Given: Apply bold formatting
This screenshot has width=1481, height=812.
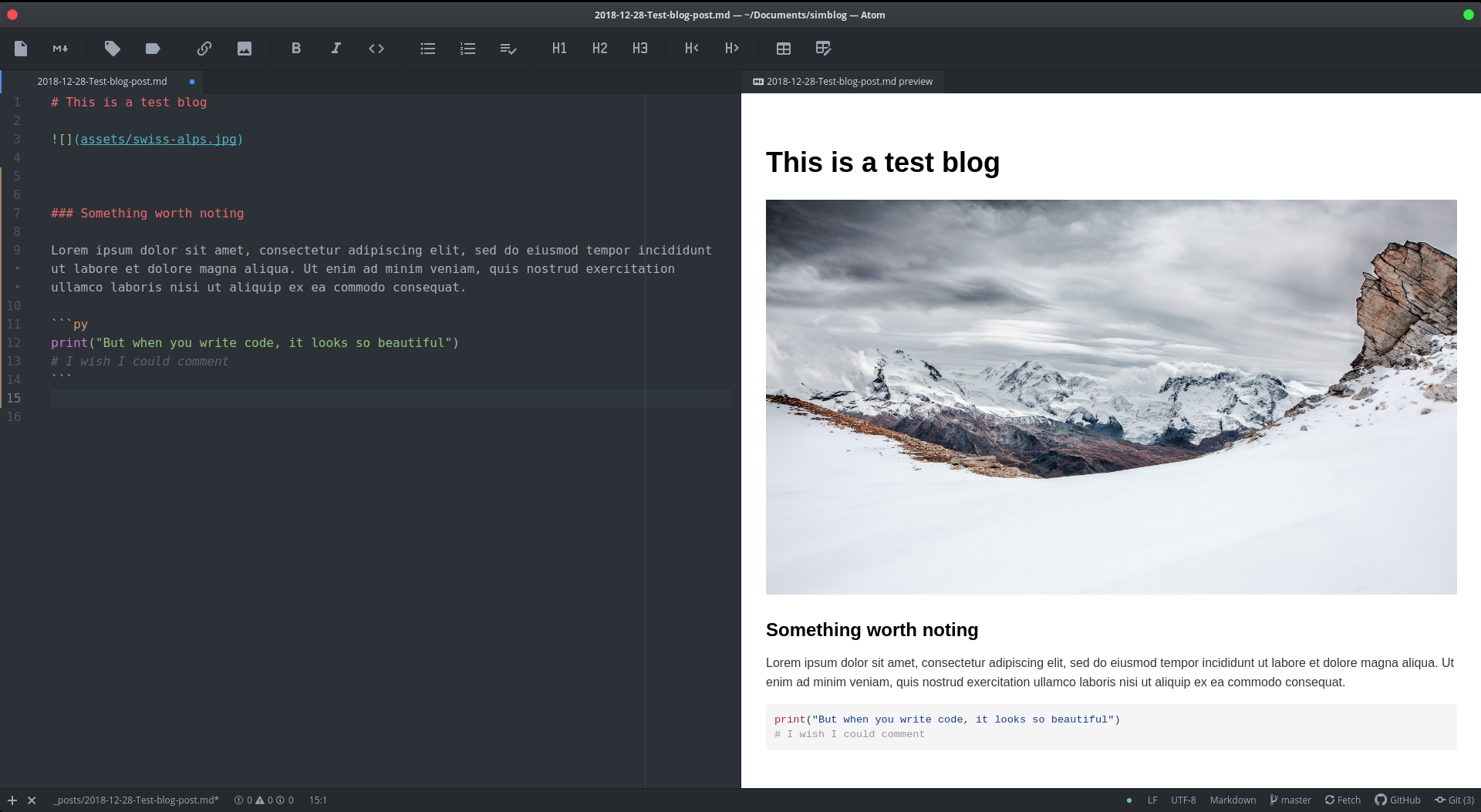Looking at the screenshot, I should point(296,49).
